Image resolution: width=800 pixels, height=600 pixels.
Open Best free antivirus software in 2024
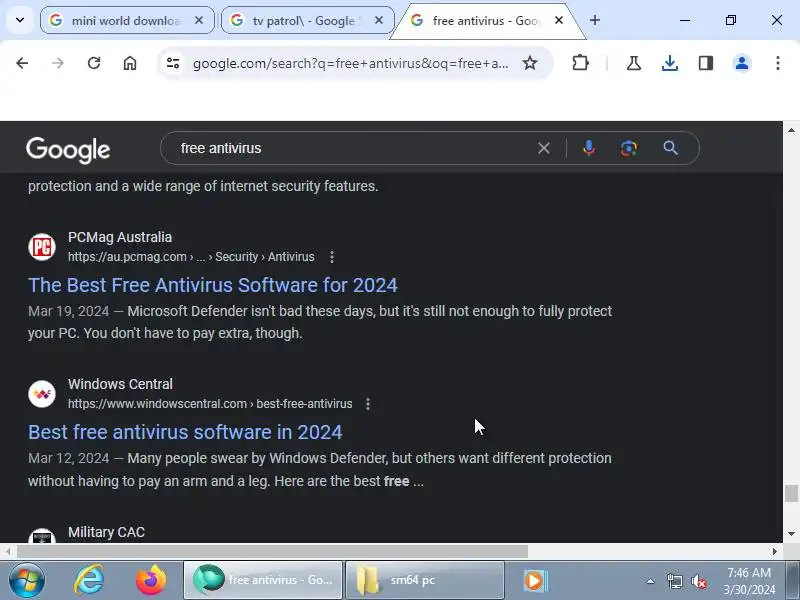coord(185,432)
